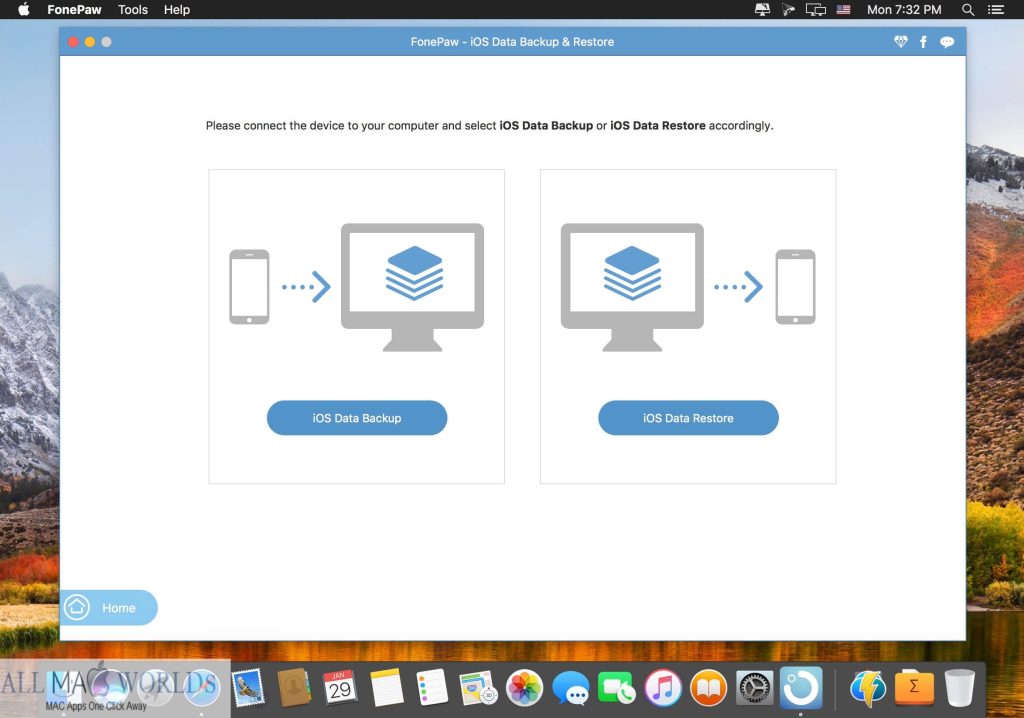Open the feedback chat bubble icon
Viewport: 1024px width, 718px height.
(x=947, y=42)
